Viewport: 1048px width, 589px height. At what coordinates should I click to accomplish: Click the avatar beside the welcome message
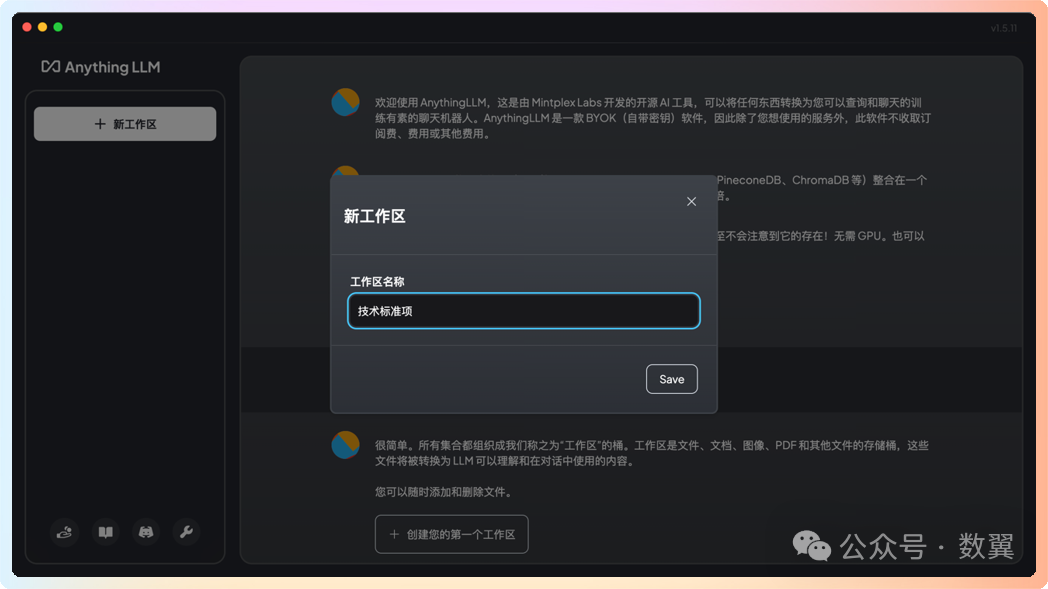(346, 102)
